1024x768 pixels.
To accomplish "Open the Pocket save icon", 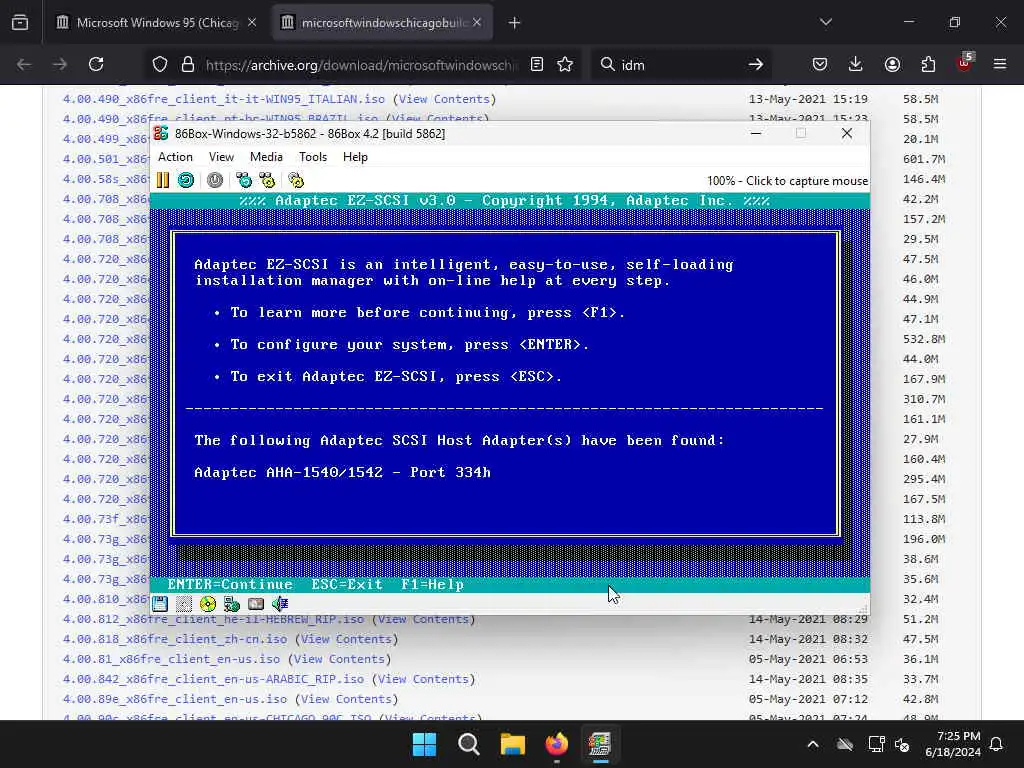I will (x=820, y=64).
